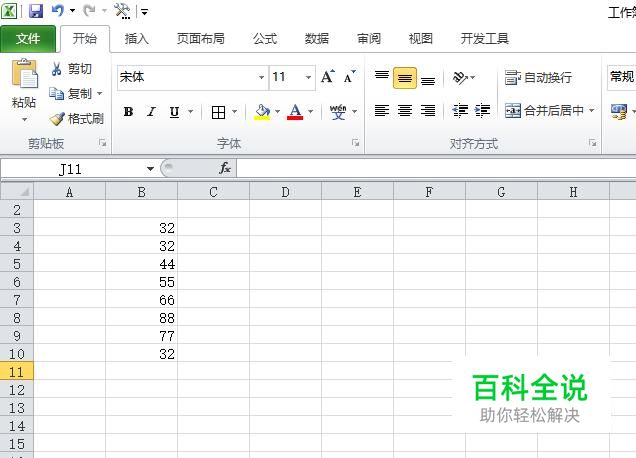
Task: Open the 剪贴板 dialog launcher
Action: [102, 143]
